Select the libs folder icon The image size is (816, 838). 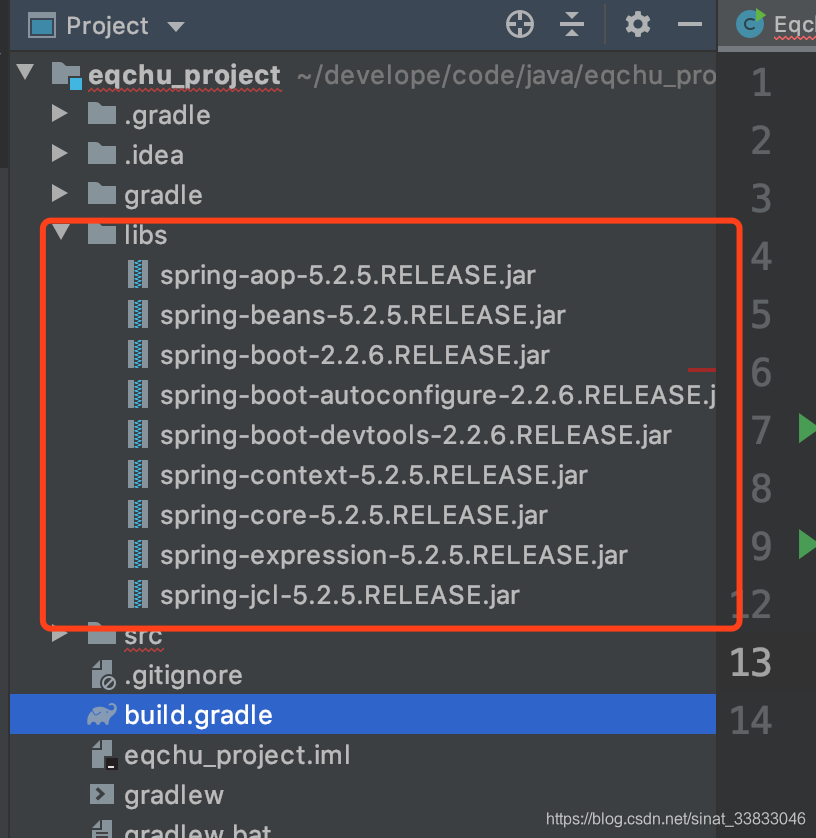[x=102, y=234]
